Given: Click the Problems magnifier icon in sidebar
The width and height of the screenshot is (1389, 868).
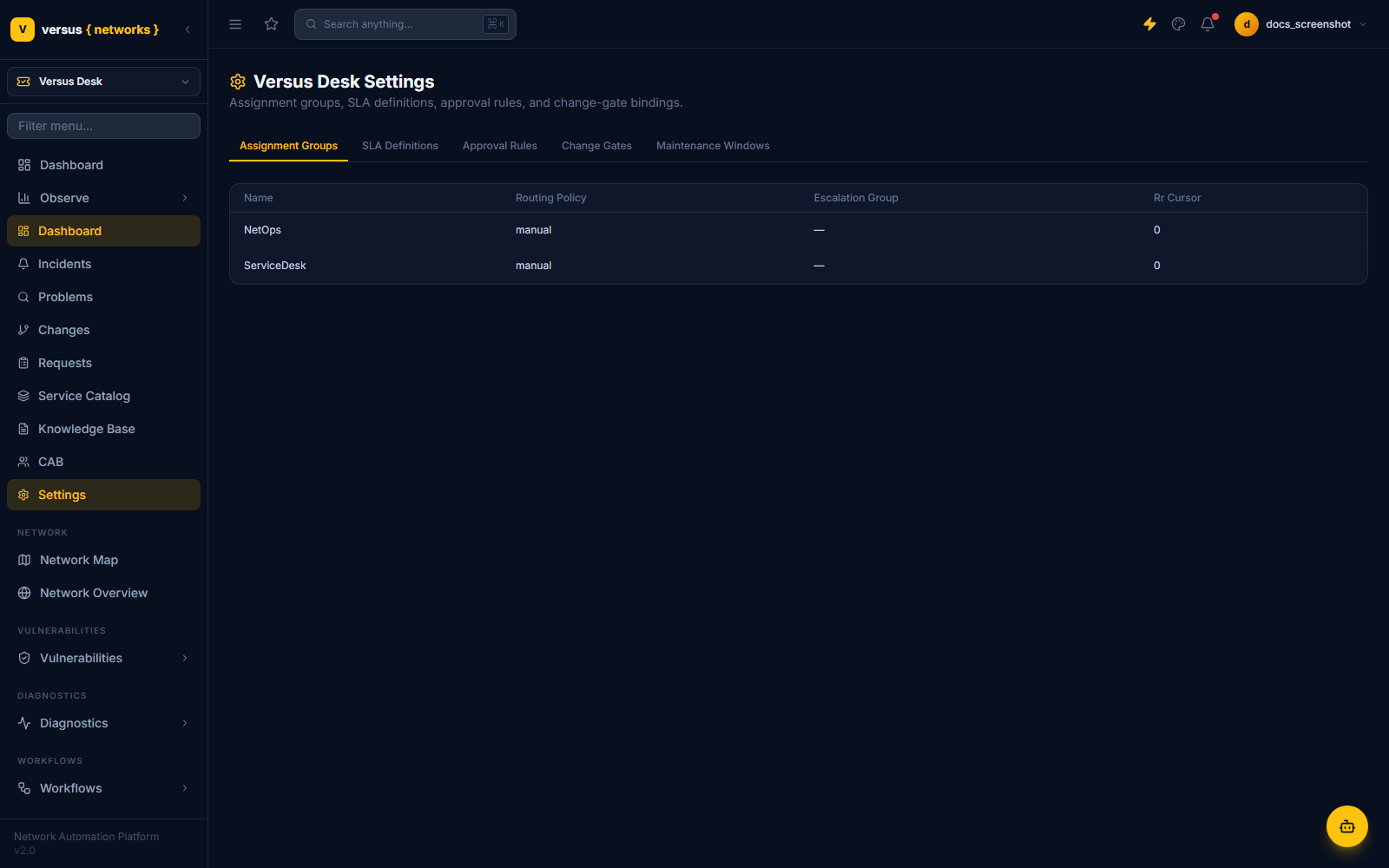Looking at the screenshot, I should (x=23, y=297).
